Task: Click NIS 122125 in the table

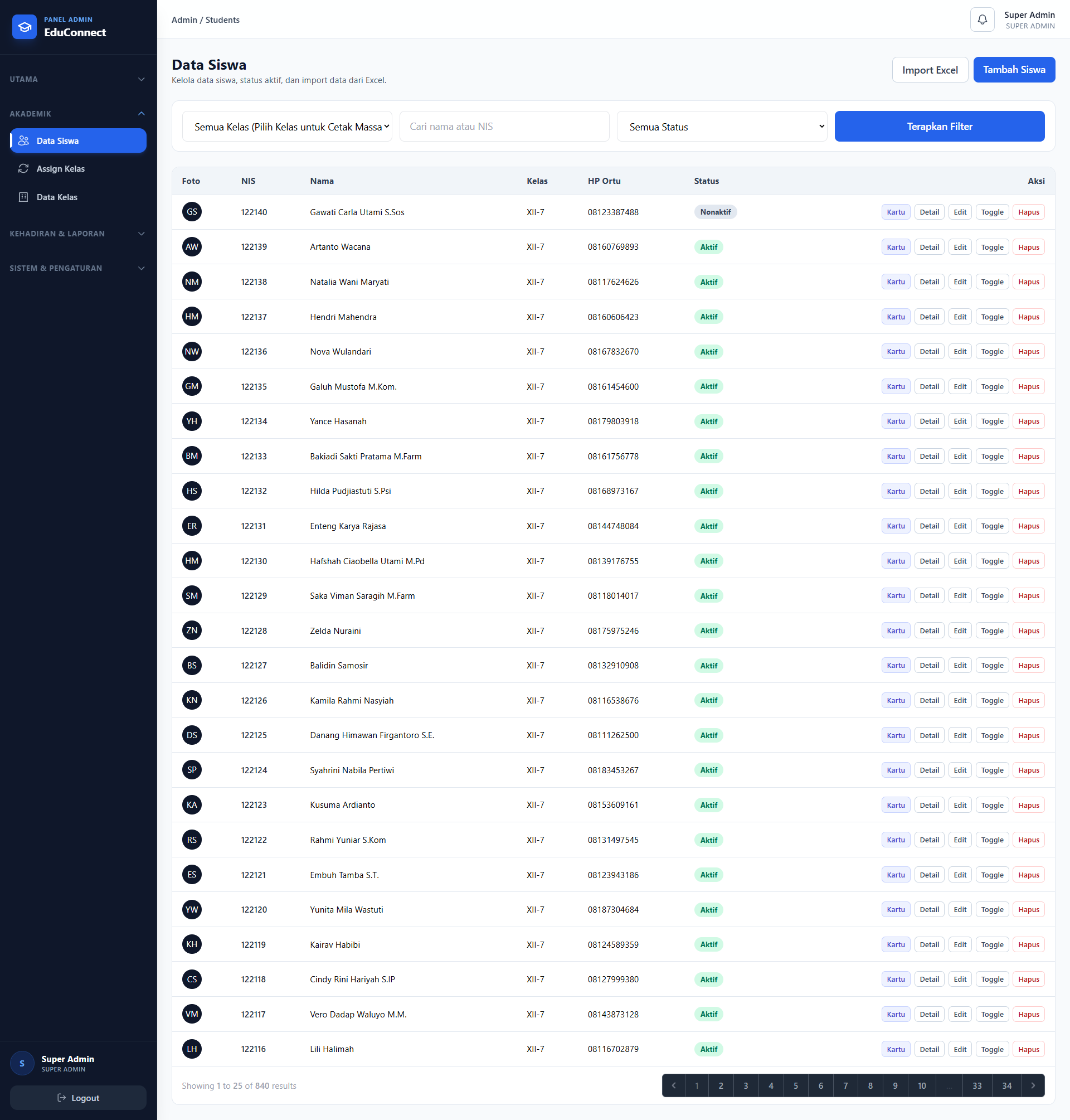Action: (x=254, y=735)
